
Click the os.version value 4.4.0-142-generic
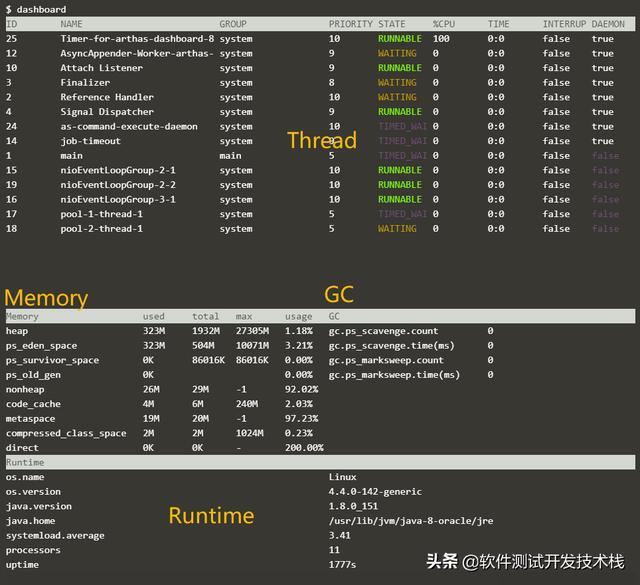click(375, 492)
